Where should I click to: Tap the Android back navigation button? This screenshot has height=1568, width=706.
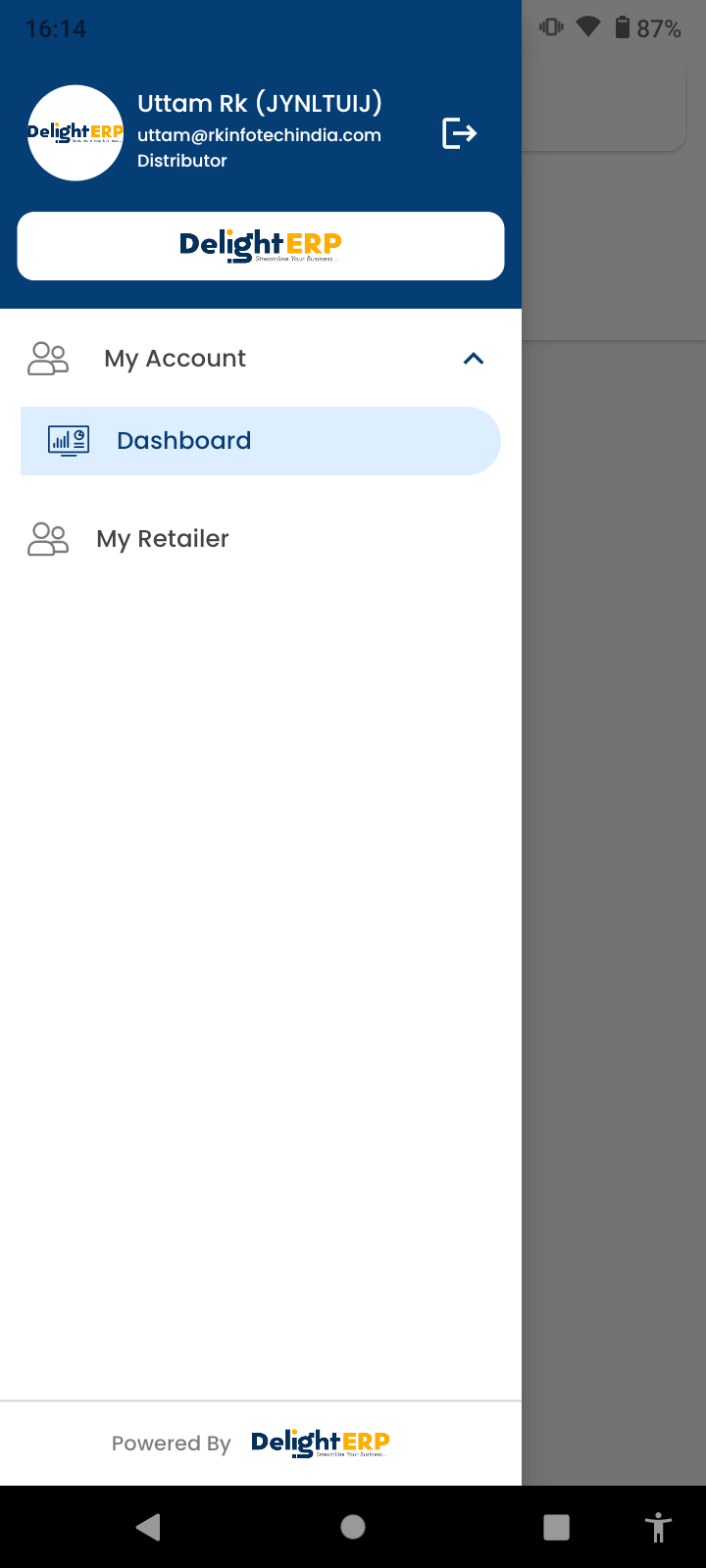(148, 1527)
